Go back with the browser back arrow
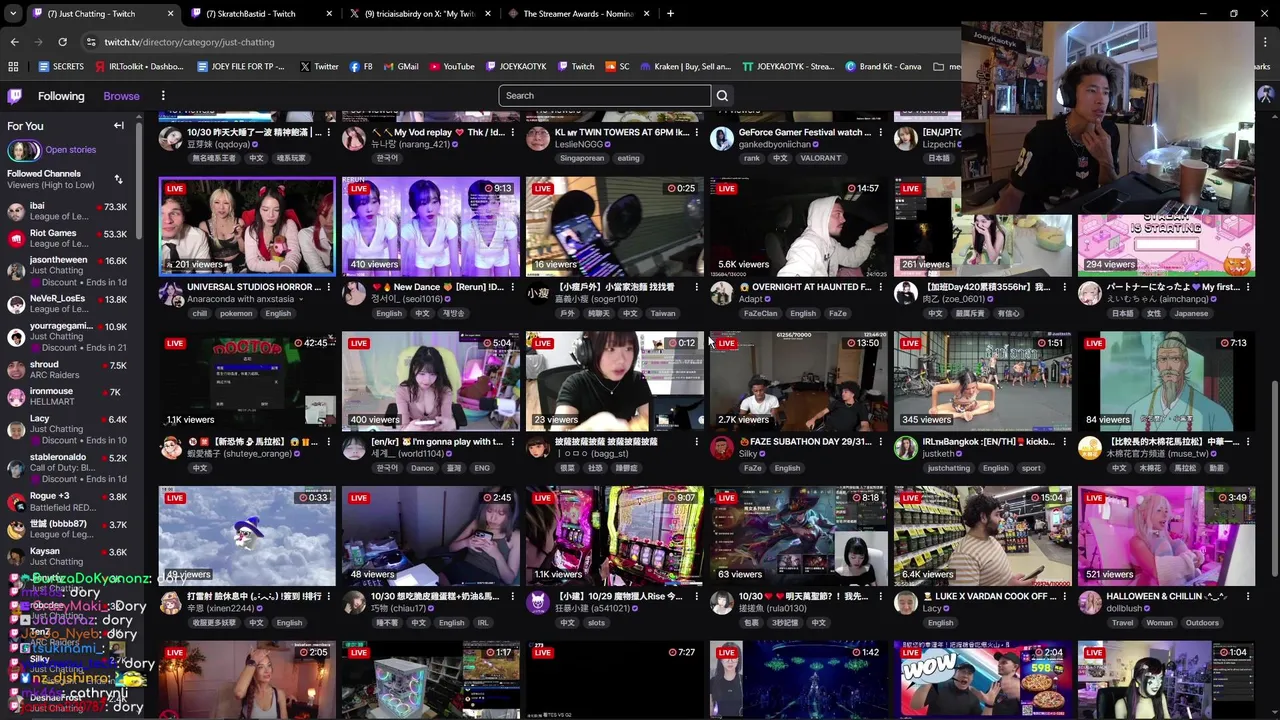1280x720 pixels. pos(14,42)
